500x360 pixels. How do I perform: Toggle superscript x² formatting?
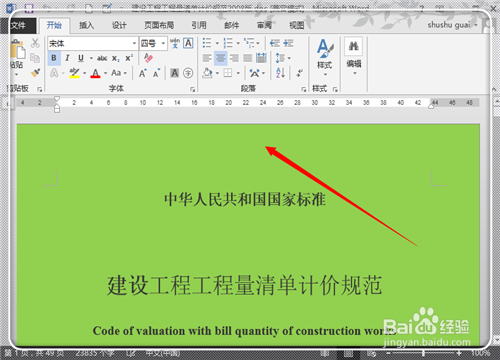pos(129,58)
